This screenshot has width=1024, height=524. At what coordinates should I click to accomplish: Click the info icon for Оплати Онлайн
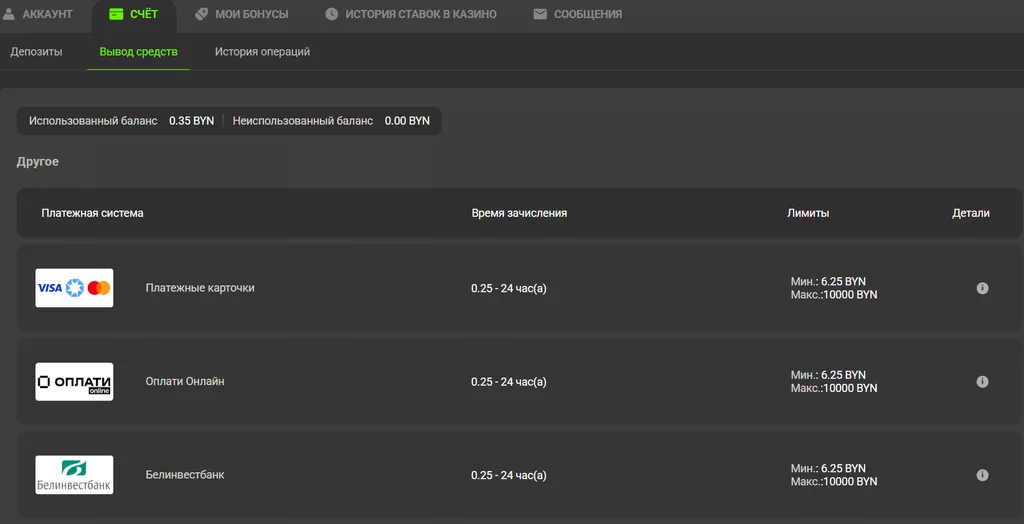[982, 382]
